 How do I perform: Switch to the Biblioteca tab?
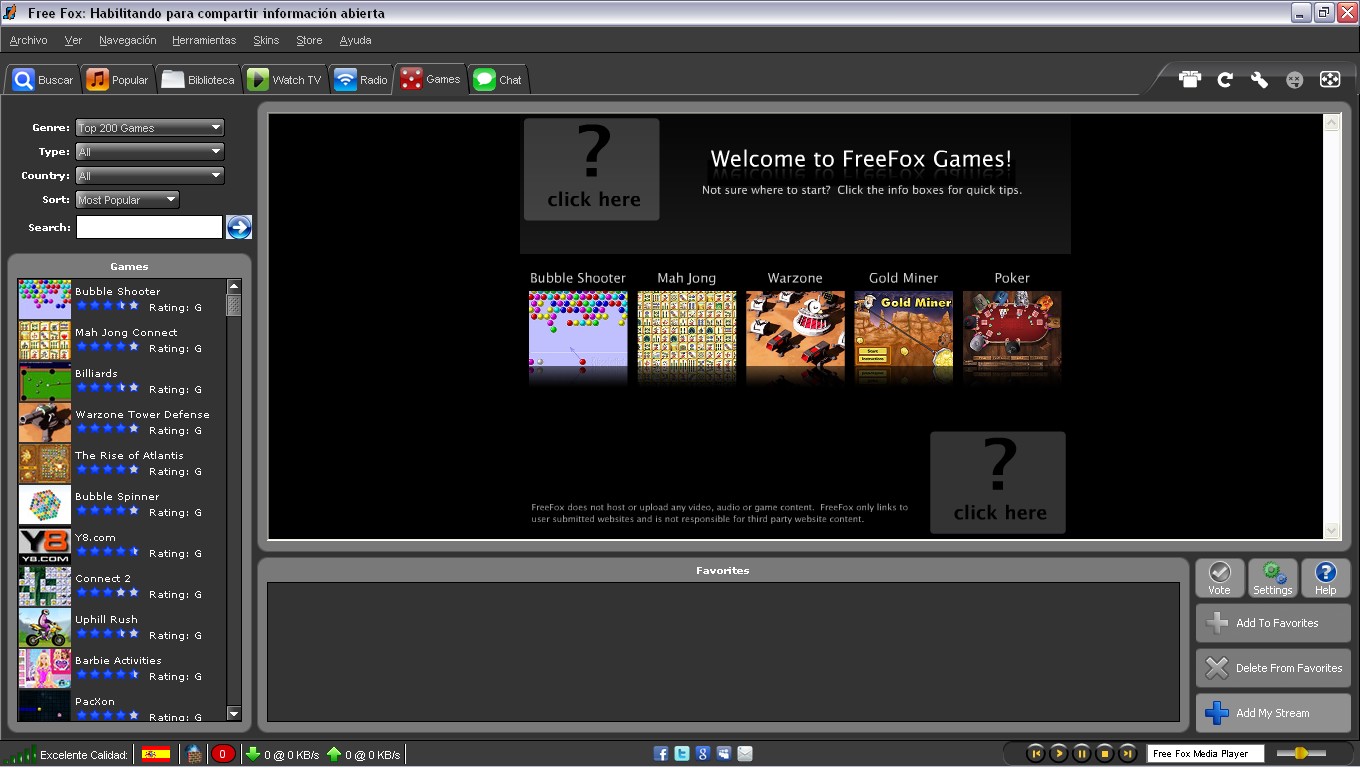point(198,80)
